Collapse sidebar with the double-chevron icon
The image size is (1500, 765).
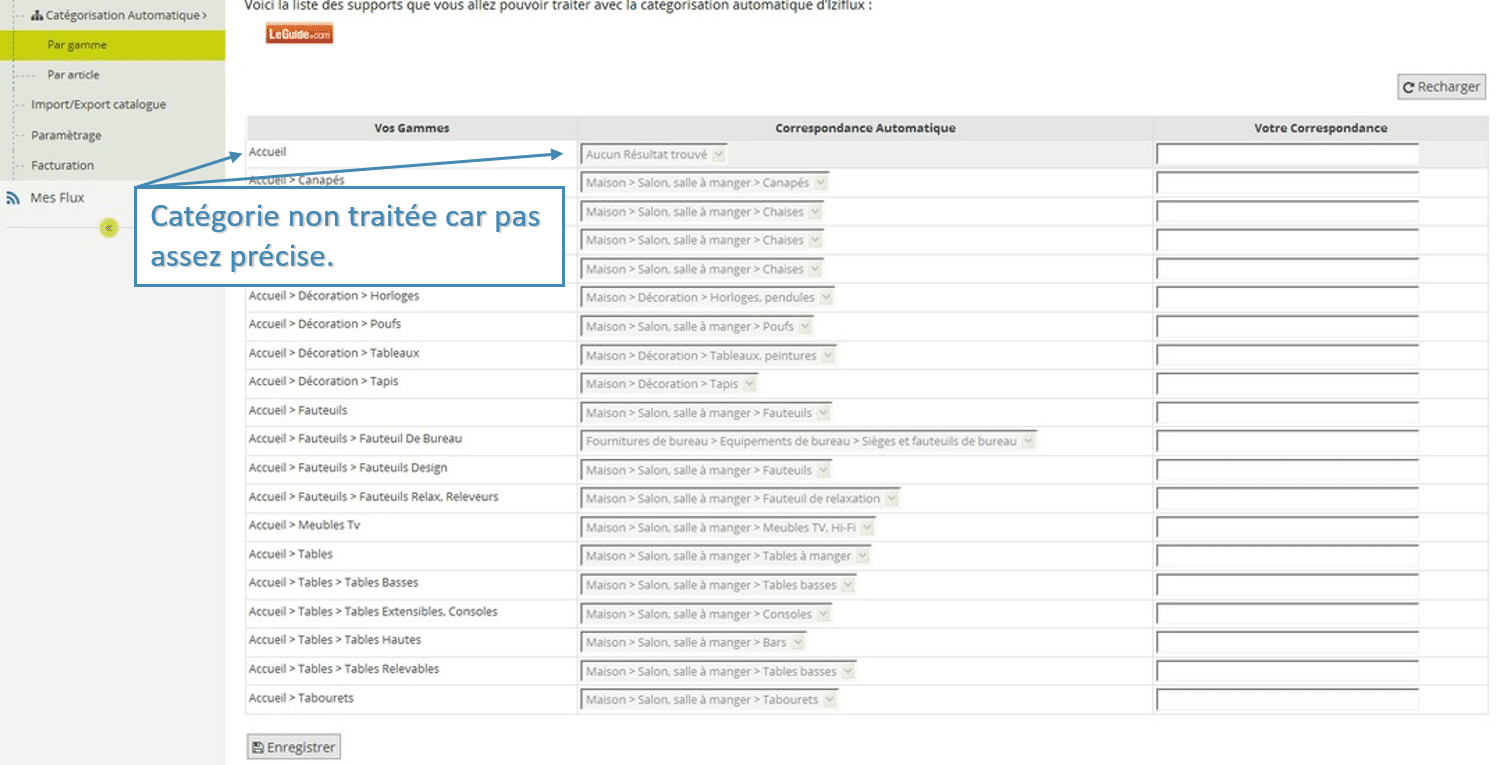(108, 228)
